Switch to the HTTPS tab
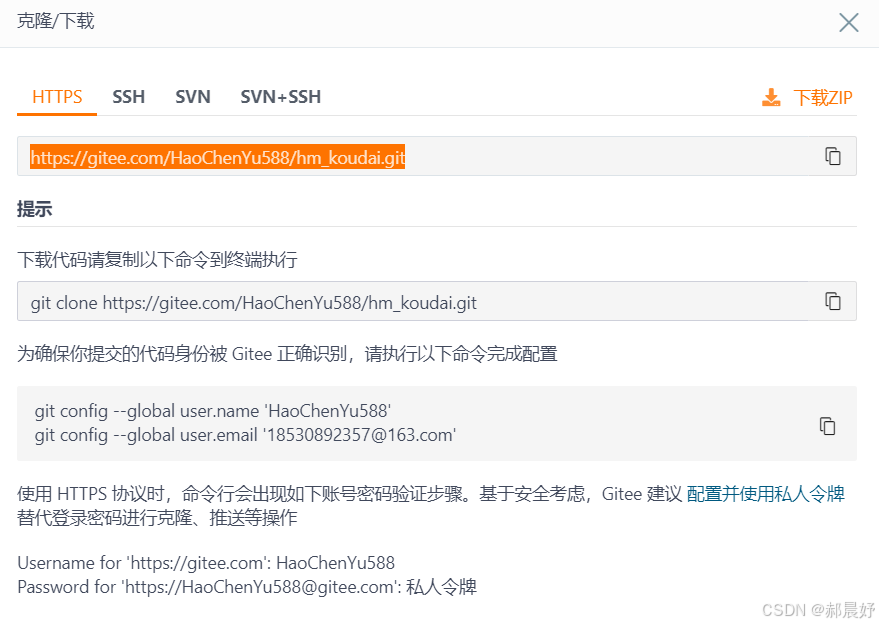879x625 pixels. tap(57, 97)
